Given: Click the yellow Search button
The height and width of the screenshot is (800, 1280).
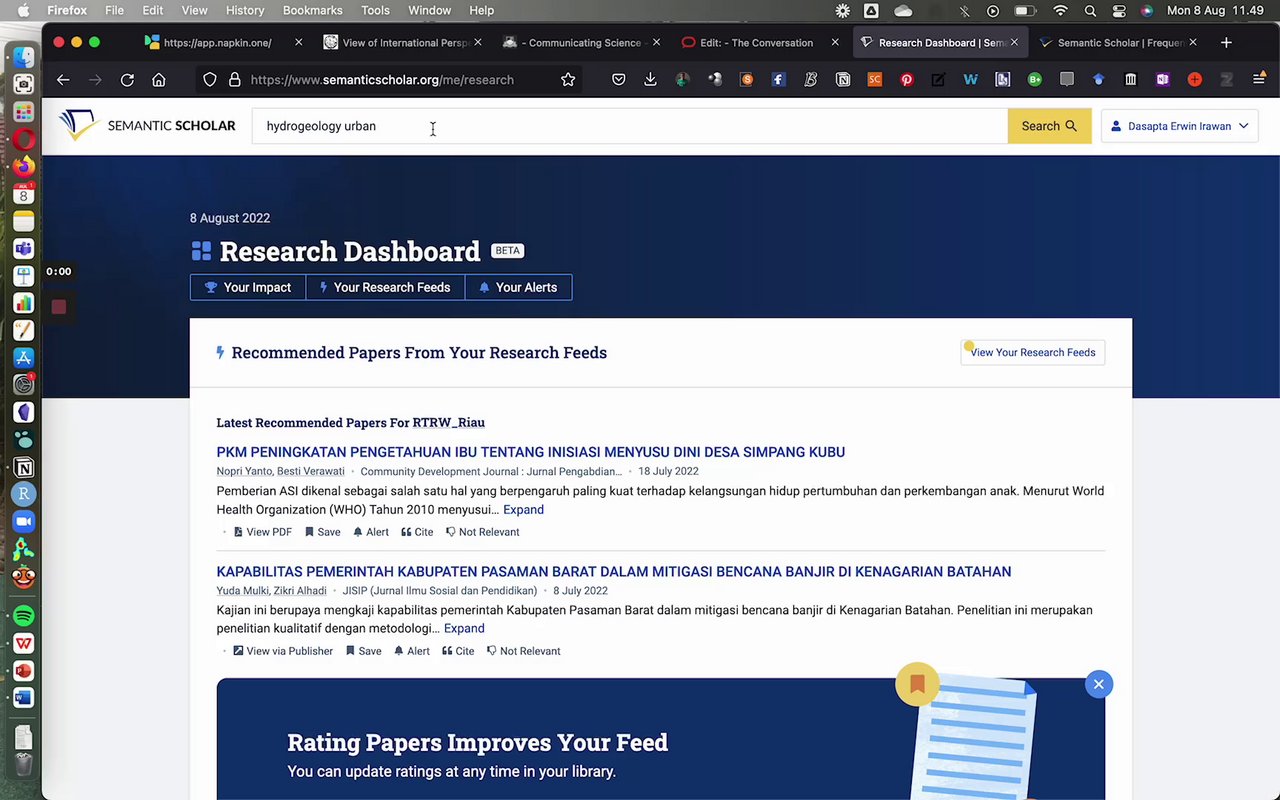Looking at the screenshot, I should pyautogui.click(x=1049, y=126).
